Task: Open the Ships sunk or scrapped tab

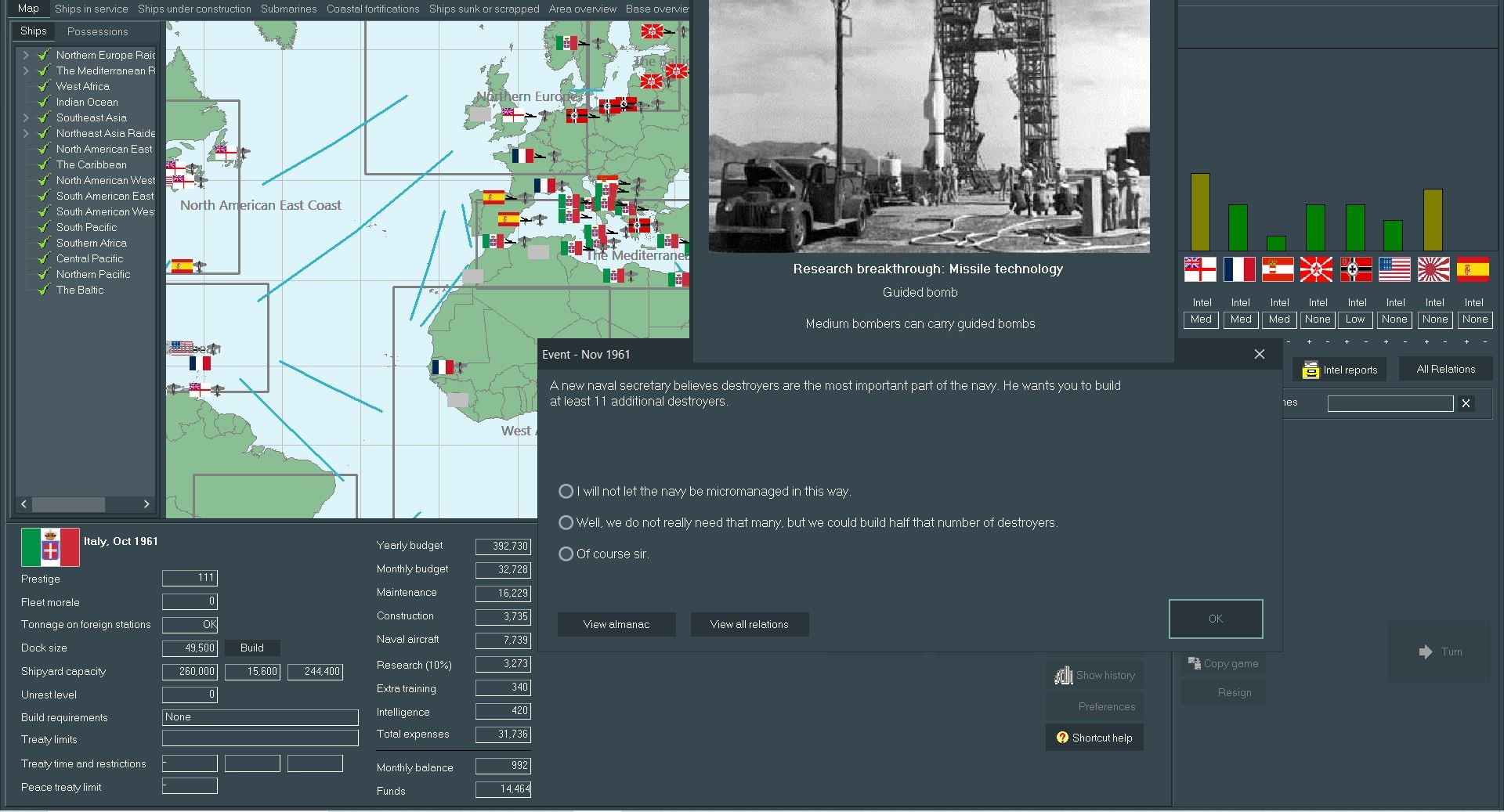Action: [x=484, y=9]
